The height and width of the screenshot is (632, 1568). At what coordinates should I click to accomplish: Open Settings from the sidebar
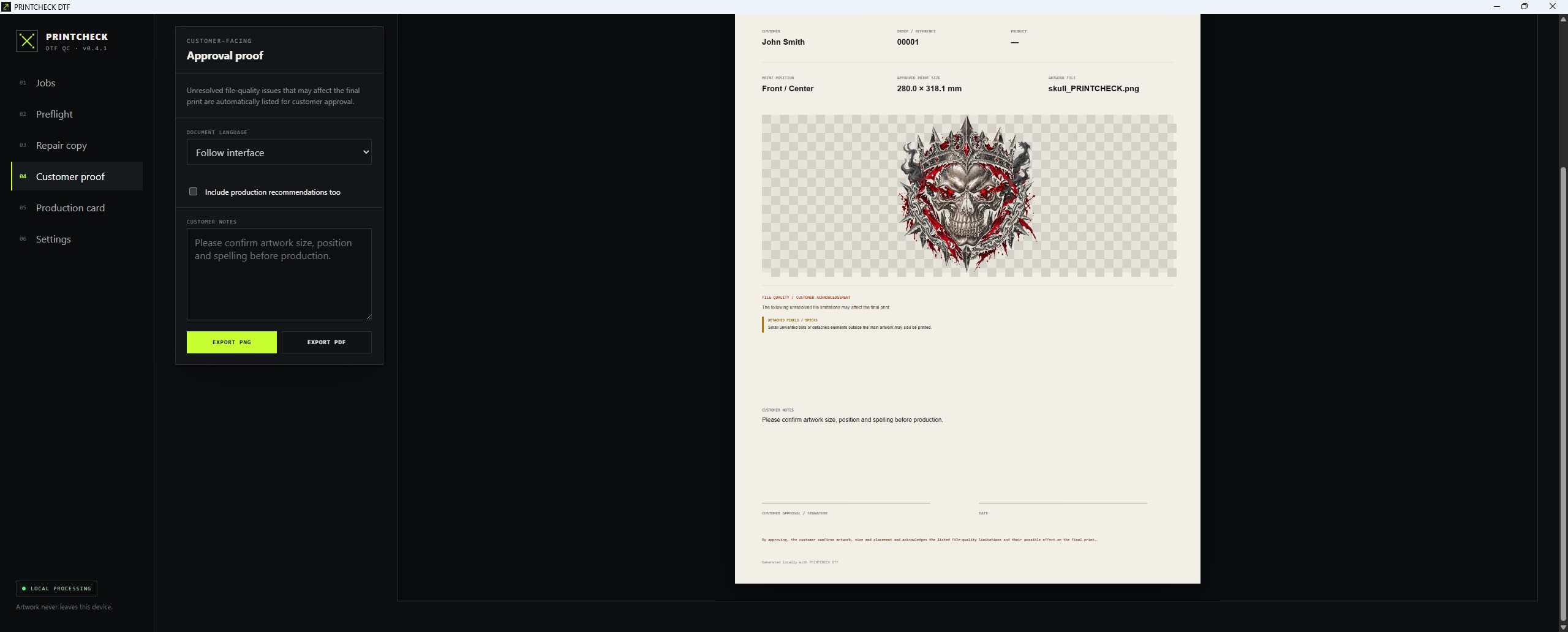(x=77, y=239)
